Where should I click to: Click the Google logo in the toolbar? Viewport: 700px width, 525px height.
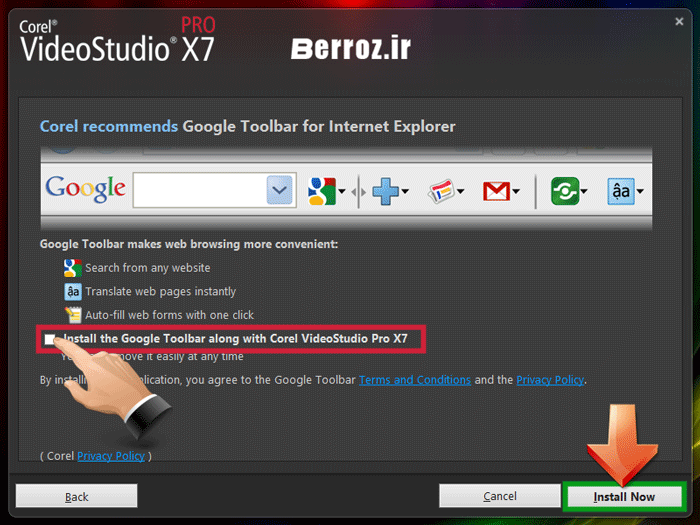pos(86,189)
